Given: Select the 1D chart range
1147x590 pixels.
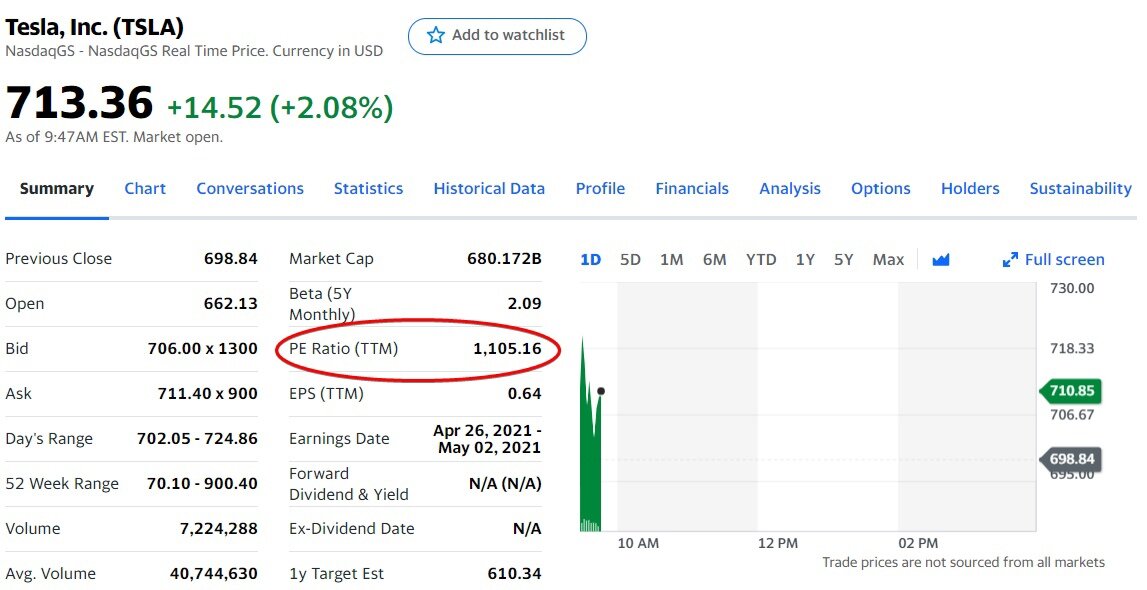Looking at the screenshot, I should (590, 260).
